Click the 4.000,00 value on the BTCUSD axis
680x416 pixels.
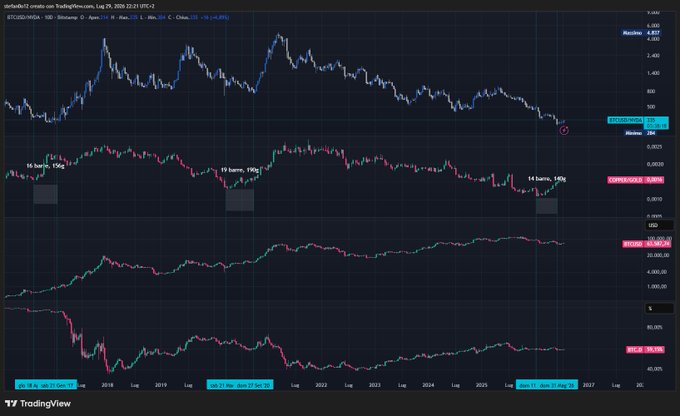[657, 272]
